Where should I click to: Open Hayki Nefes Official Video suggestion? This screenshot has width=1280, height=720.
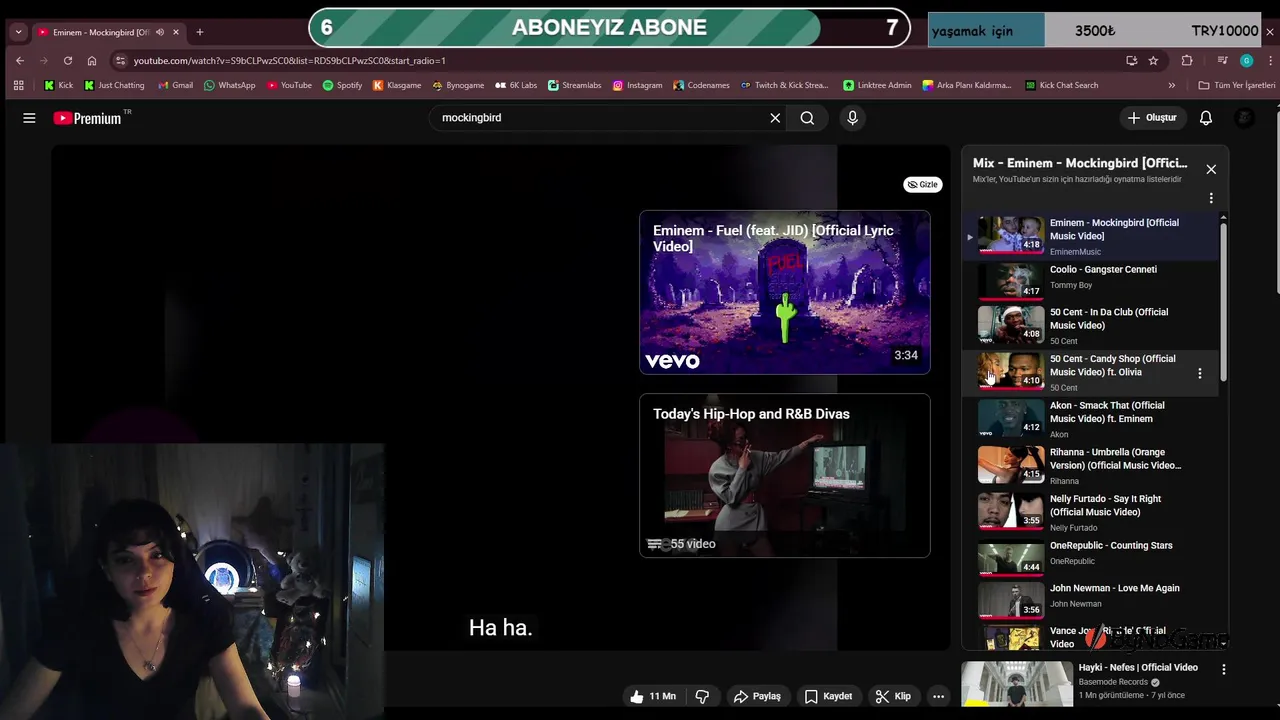pos(1138,667)
